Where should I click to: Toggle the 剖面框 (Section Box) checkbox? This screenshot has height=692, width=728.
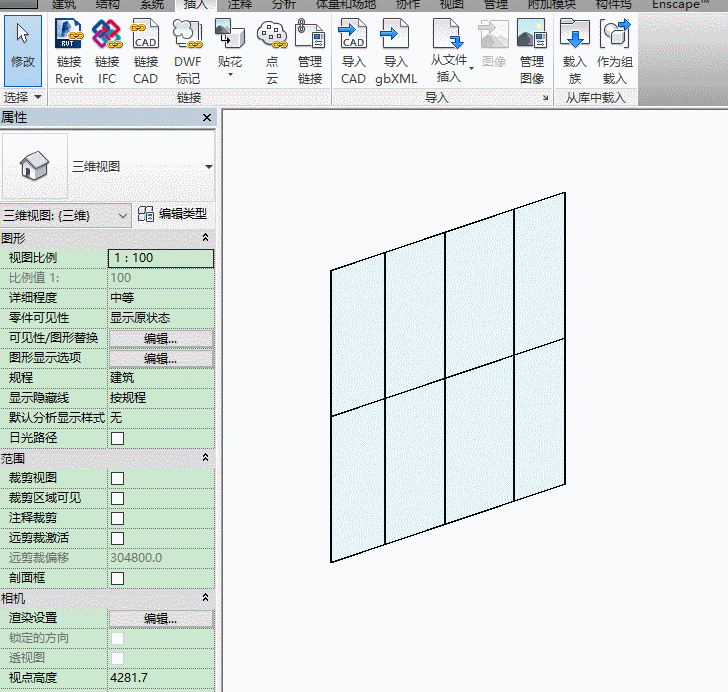(117, 578)
